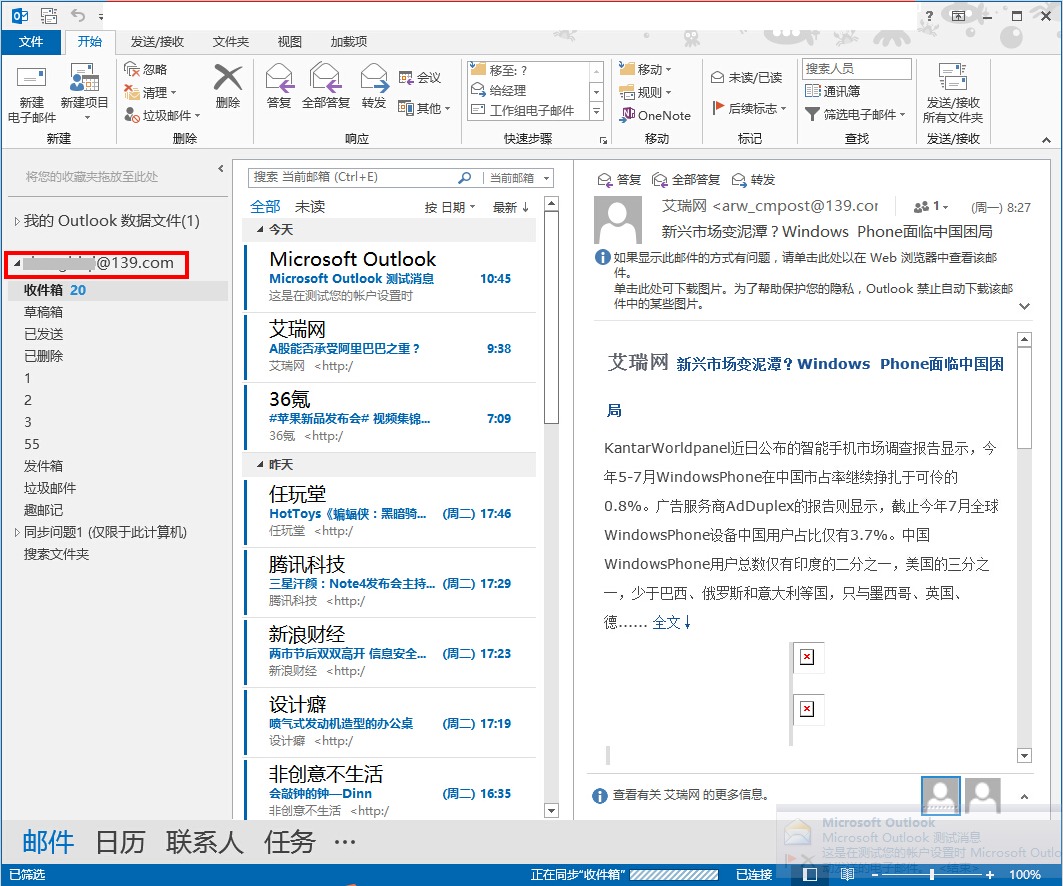Create a new email with 新建电子邮件
Screen dimensions: 1063x886
coord(30,90)
